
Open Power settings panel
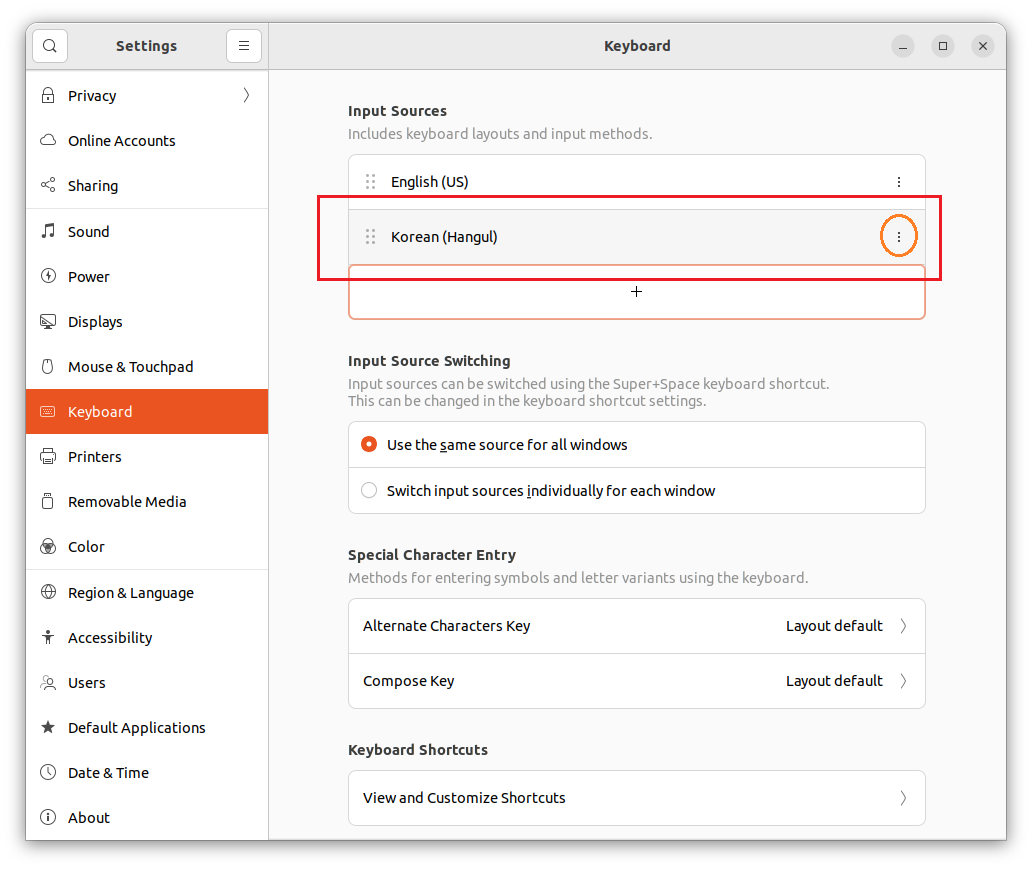coord(147,276)
